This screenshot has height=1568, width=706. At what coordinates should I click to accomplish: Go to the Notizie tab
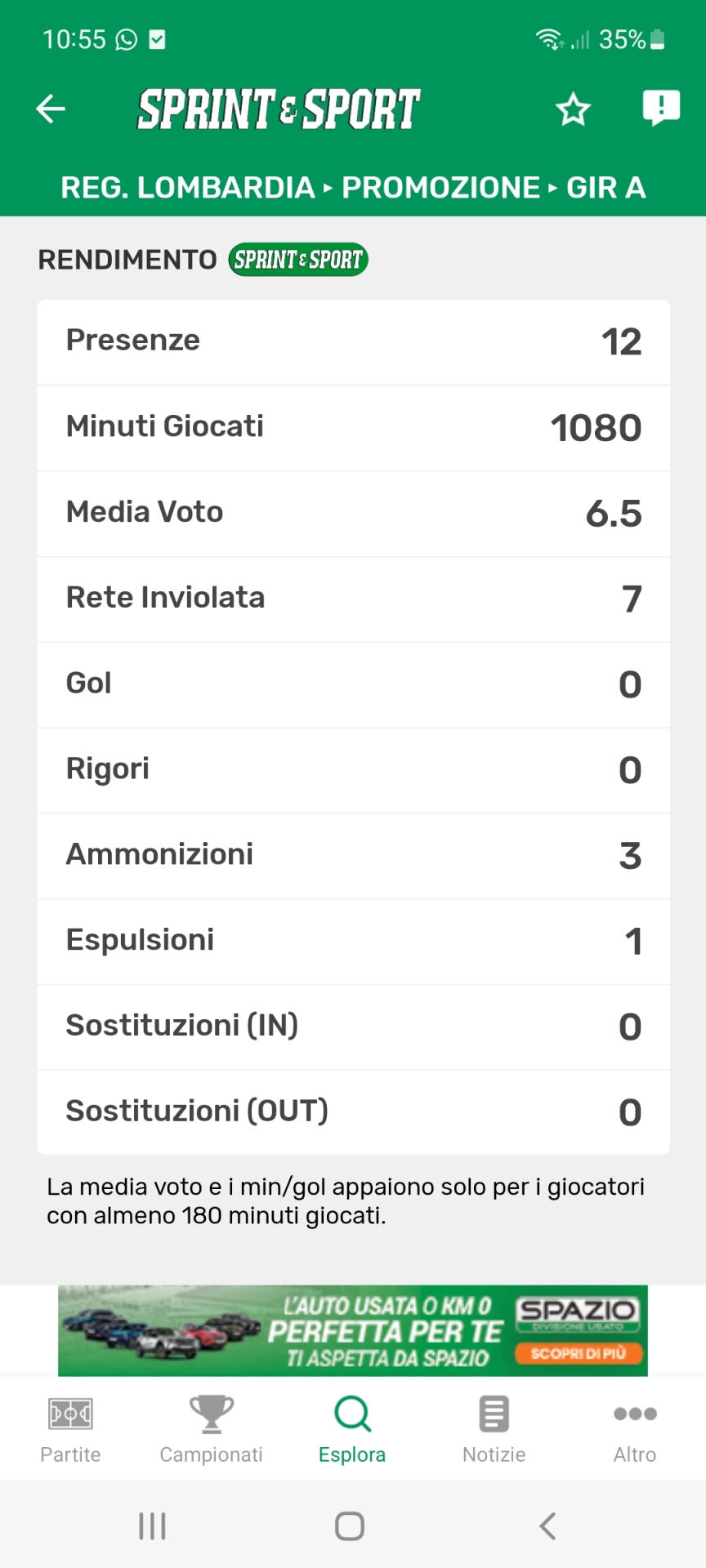[494, 1429]
